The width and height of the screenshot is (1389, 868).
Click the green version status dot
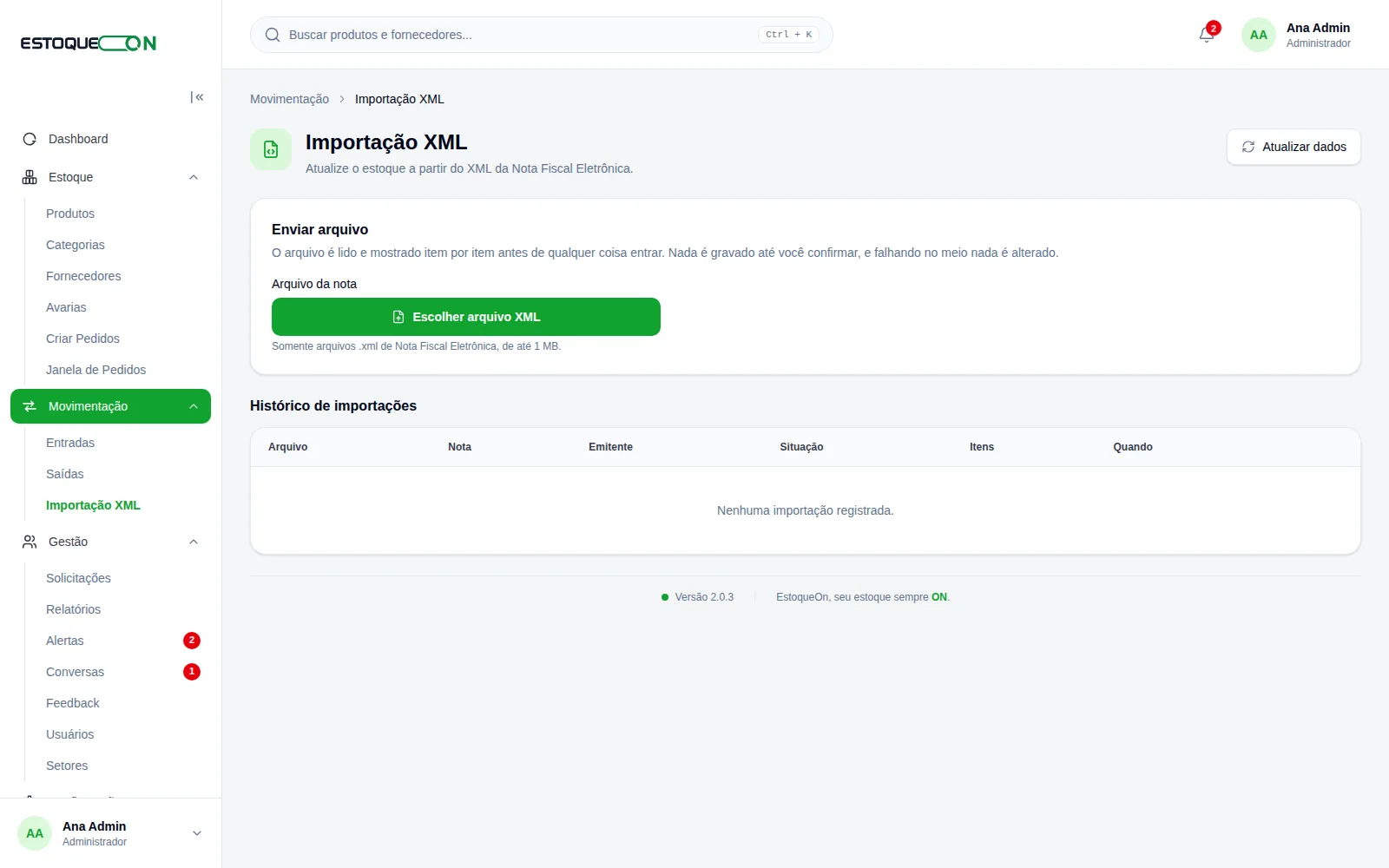click(x=665, y=597)
